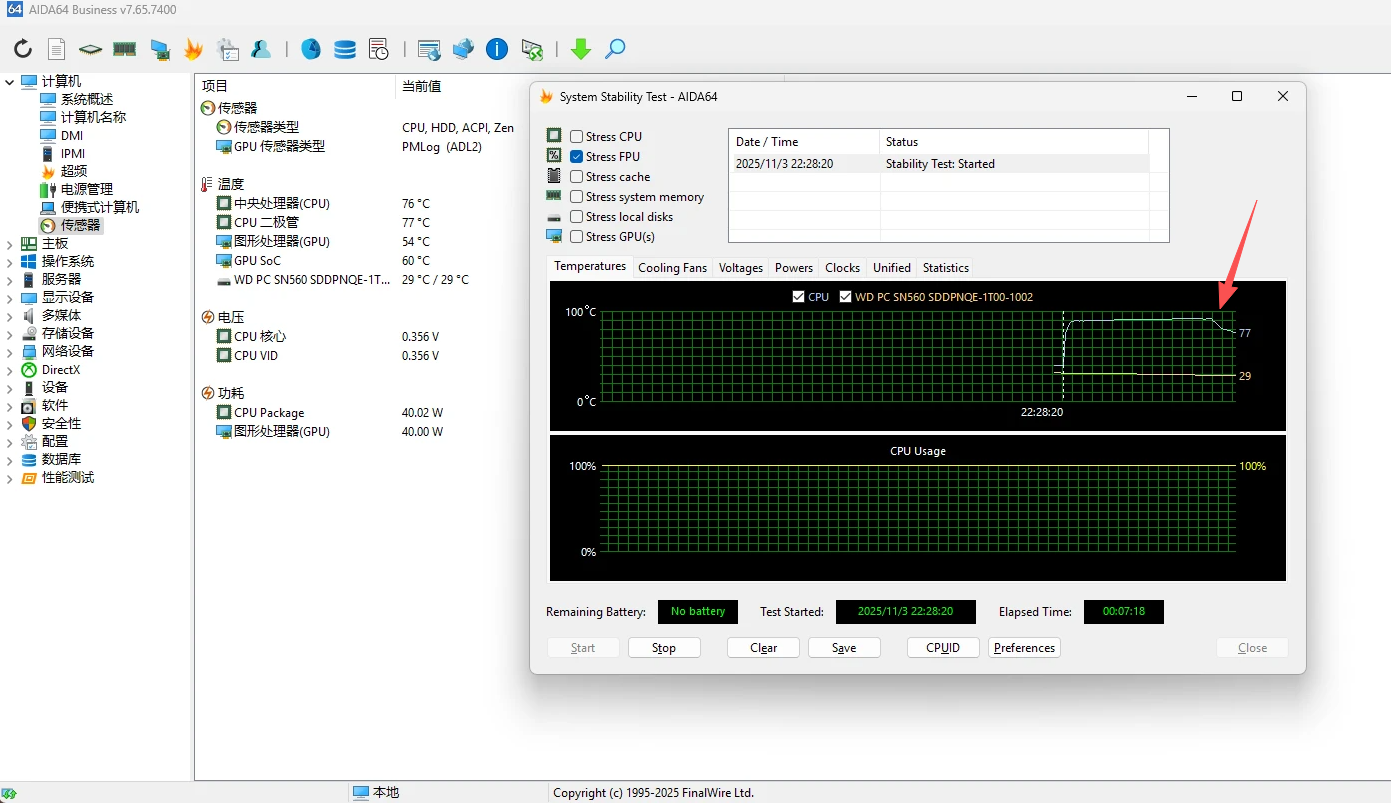The height and width of the screenshot is (803, 1391).
Task: Click the Refresh toolbar icon
Action: 23,49
